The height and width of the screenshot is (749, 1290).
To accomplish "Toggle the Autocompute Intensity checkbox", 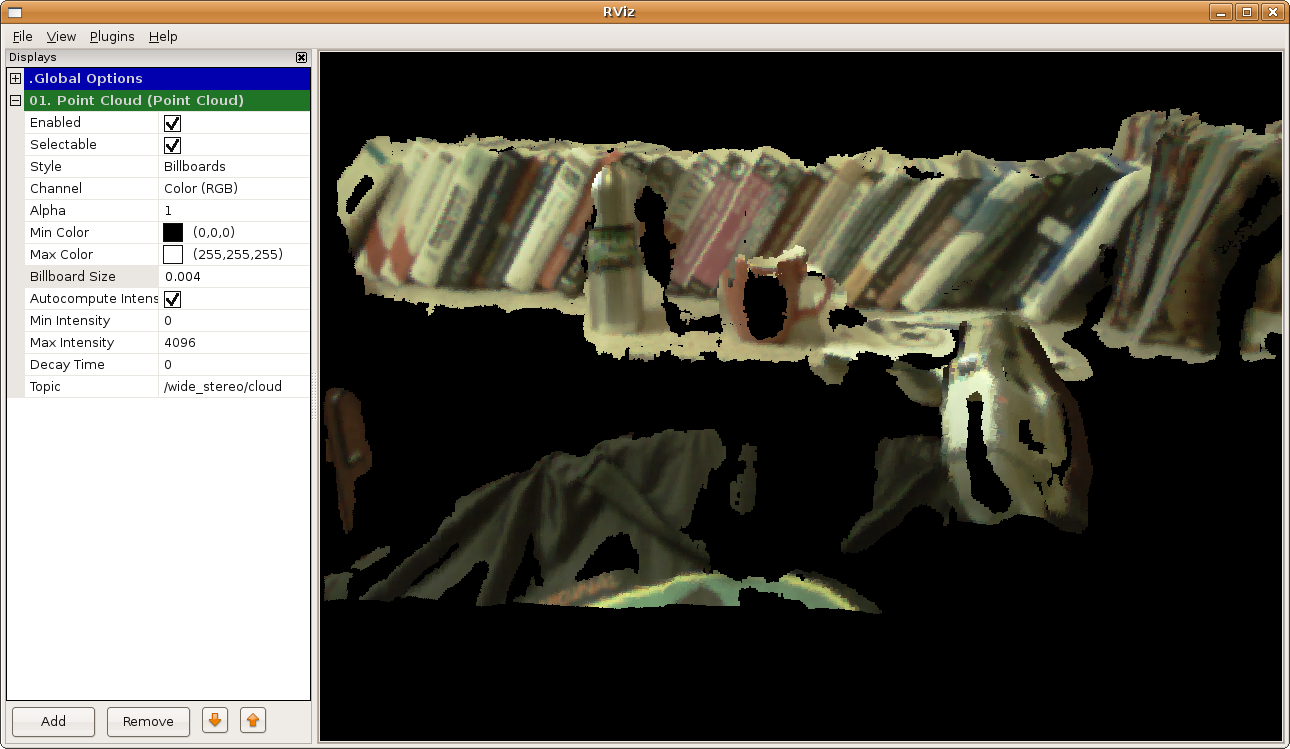I will tap(172, 299).
